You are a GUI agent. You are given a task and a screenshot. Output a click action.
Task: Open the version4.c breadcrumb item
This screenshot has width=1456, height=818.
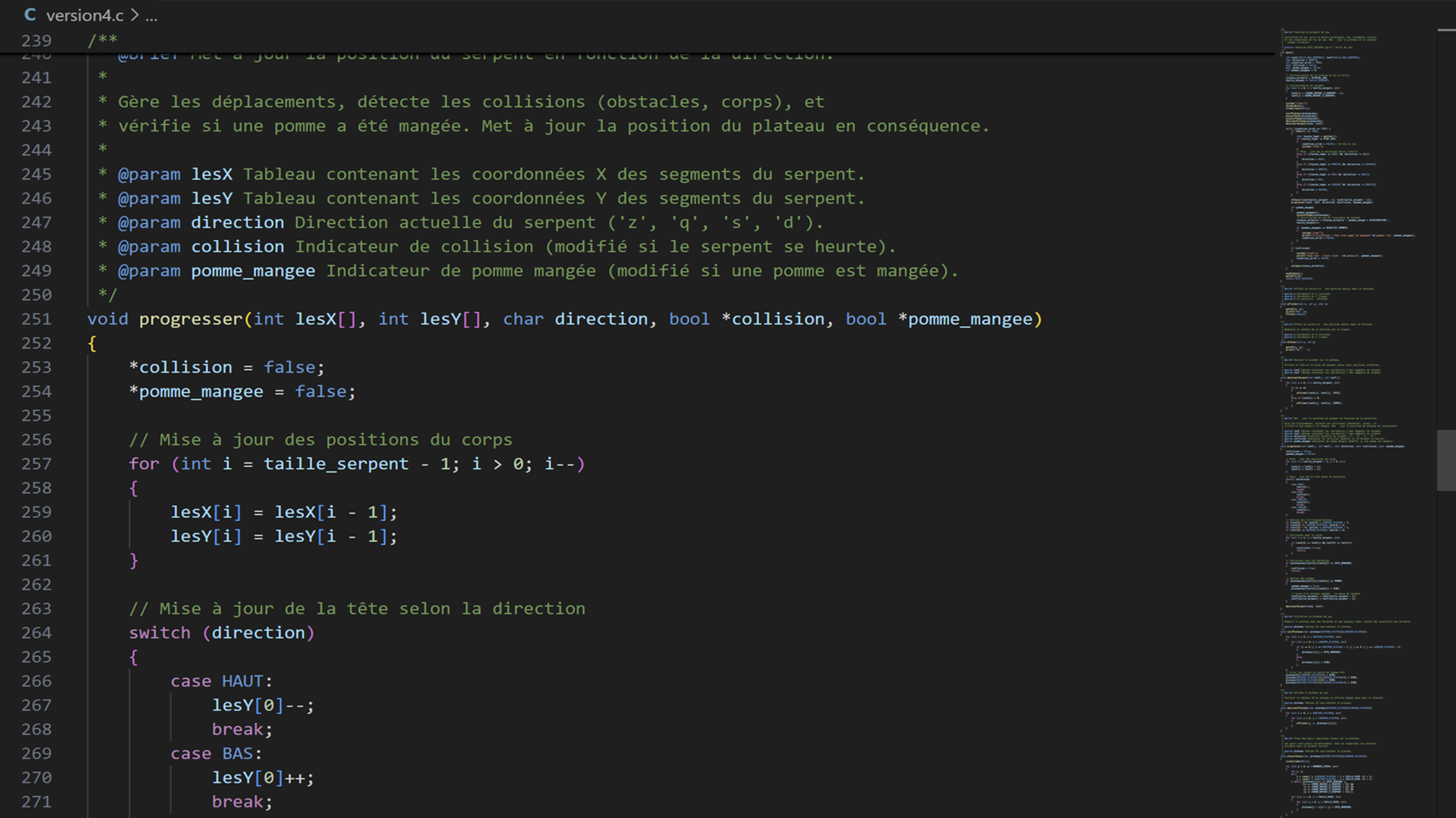coord(84,15)
